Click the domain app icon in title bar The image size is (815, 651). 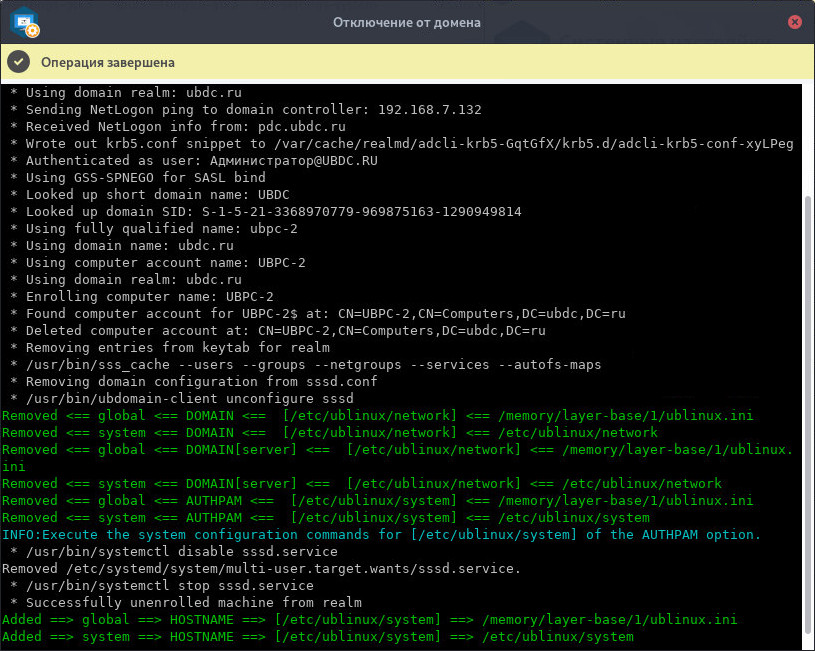click(x=24, y=22)
